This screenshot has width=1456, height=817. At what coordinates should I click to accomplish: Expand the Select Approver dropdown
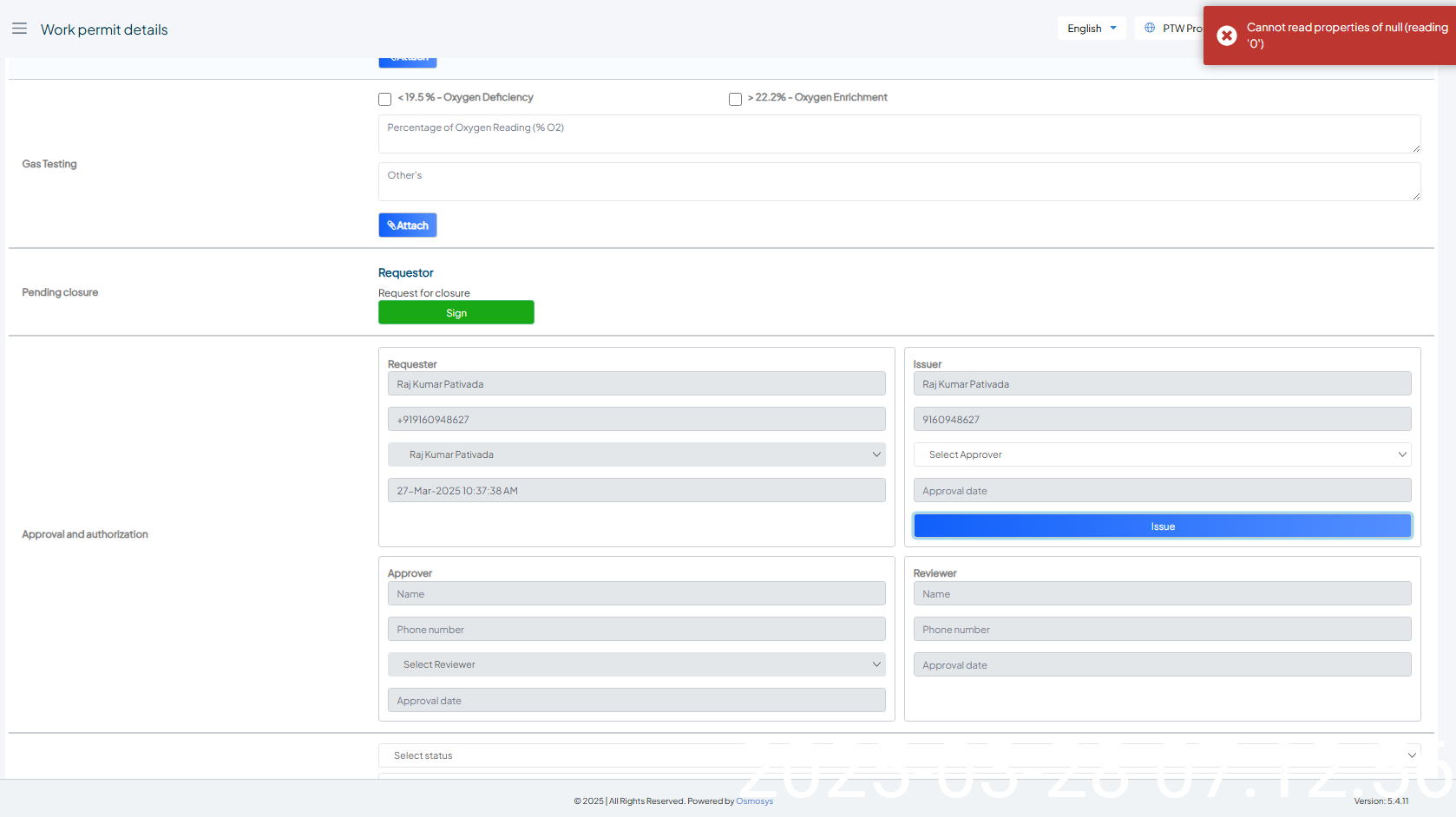click(1161, 454)
